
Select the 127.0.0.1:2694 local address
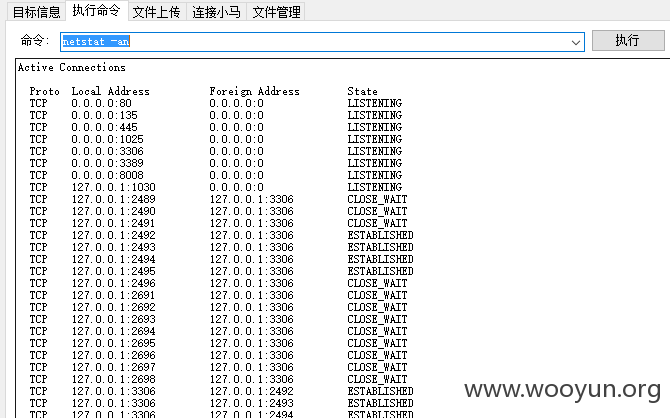pos(113,330)
